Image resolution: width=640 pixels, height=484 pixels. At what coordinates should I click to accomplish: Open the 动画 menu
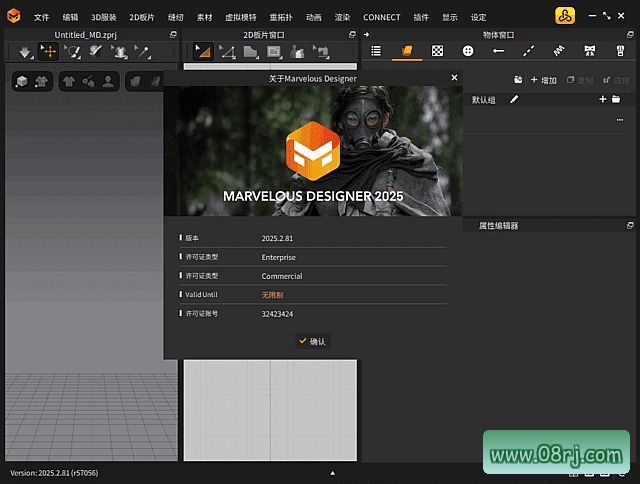click(x=313, y=17)
